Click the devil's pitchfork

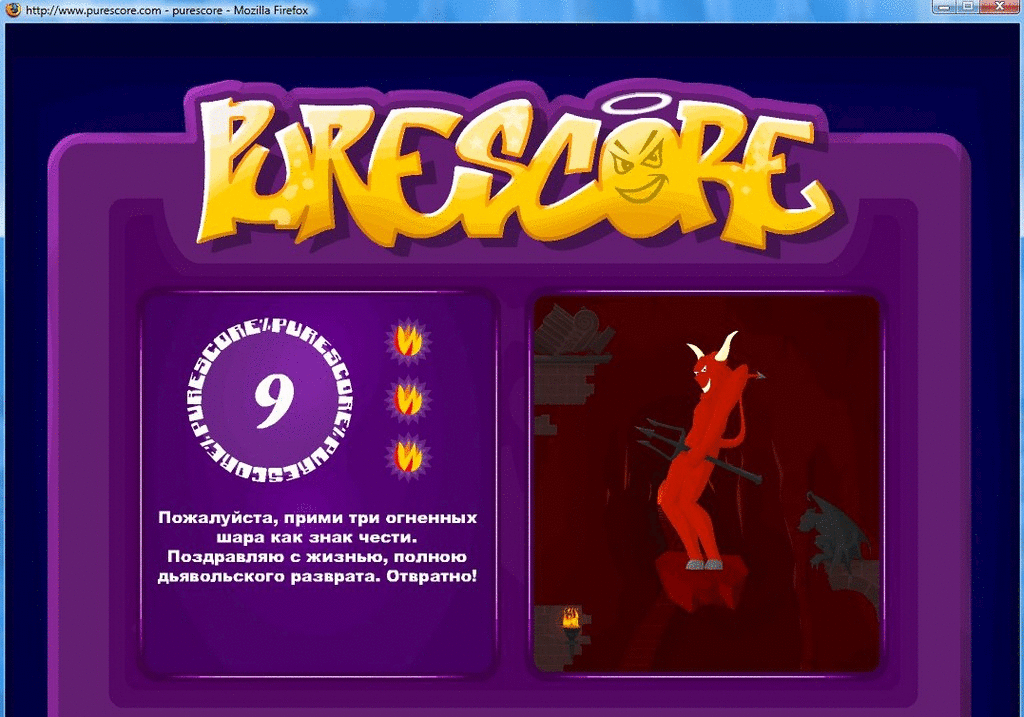[697, 451]
